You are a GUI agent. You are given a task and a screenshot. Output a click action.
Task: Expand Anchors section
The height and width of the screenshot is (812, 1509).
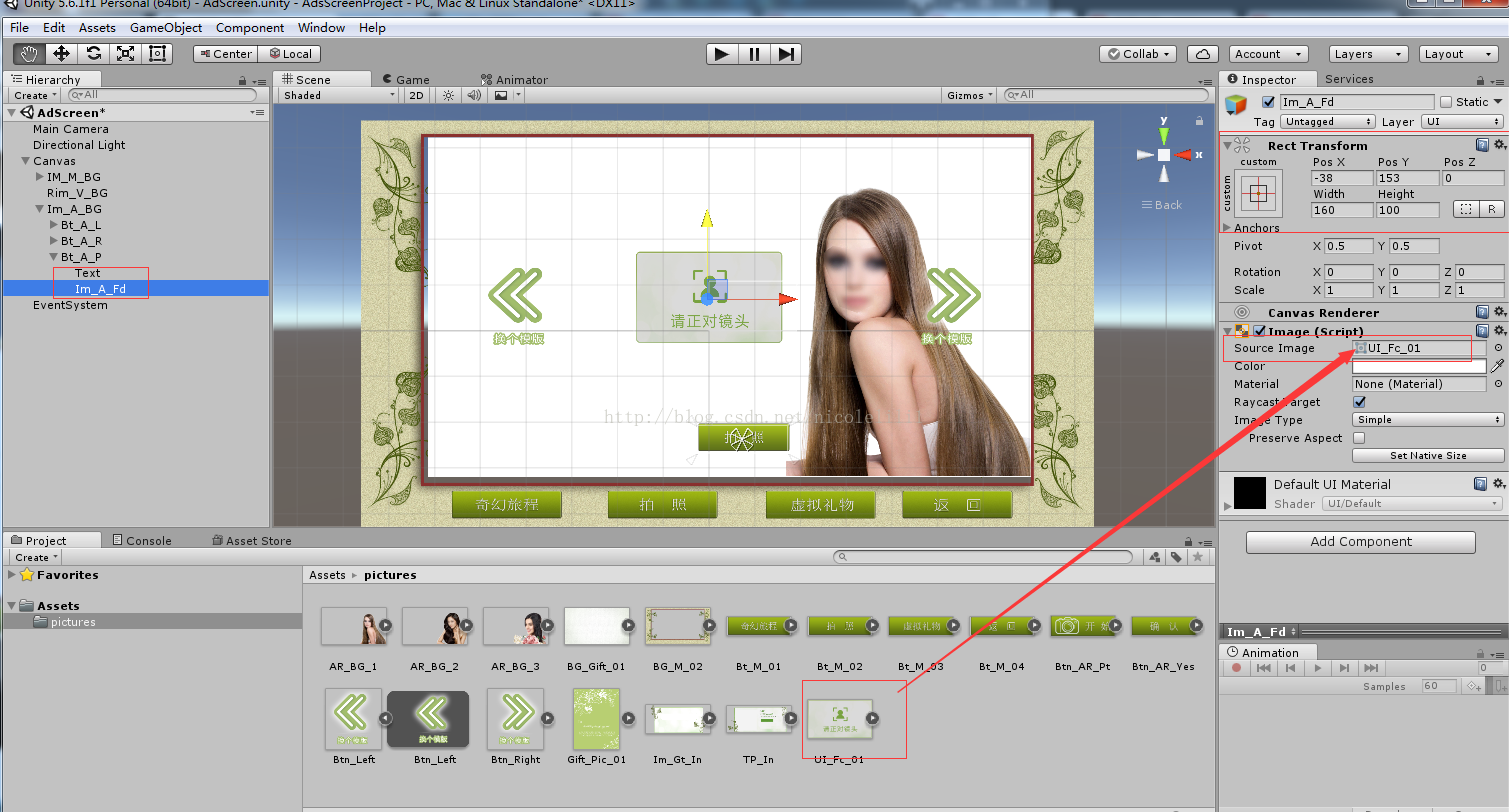(x=1228, y=228)
